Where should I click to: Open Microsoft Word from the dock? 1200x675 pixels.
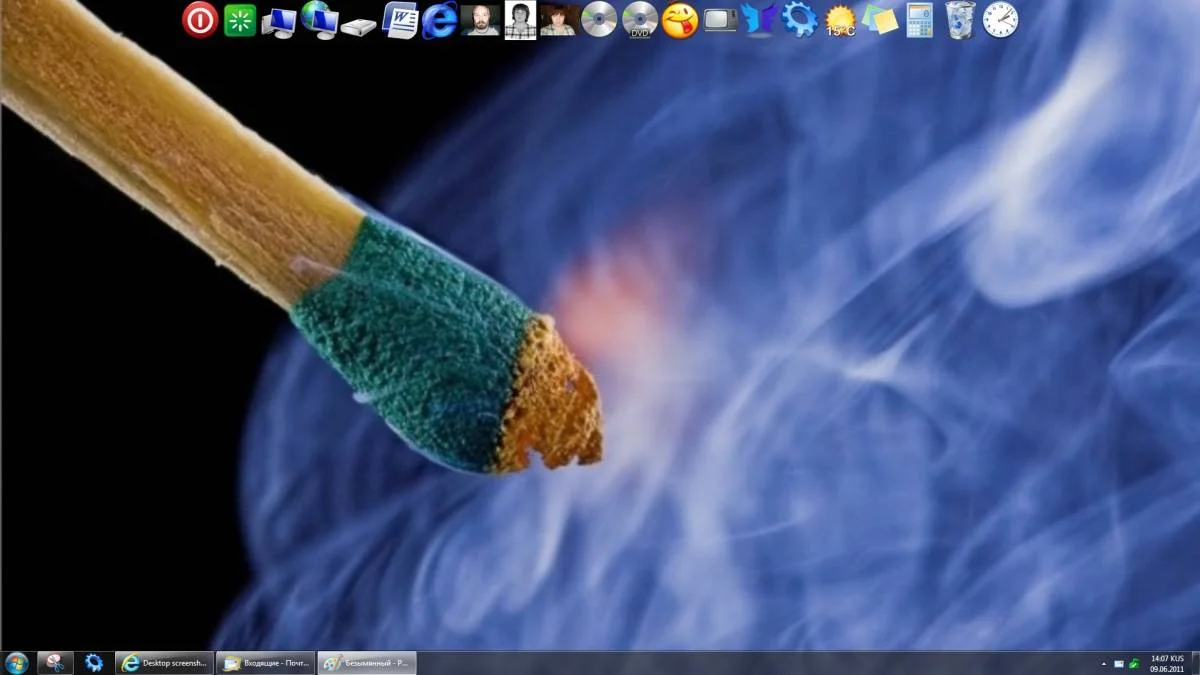[x=400, y=20]
